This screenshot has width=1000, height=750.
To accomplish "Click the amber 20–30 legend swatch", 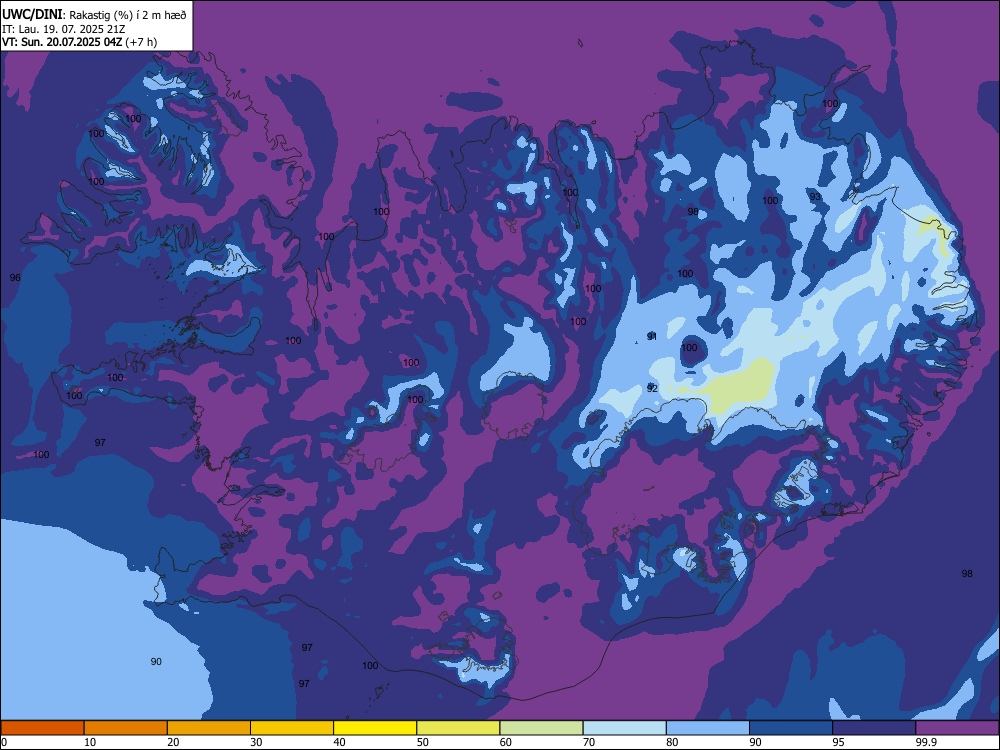I will (x=209, y=728).
